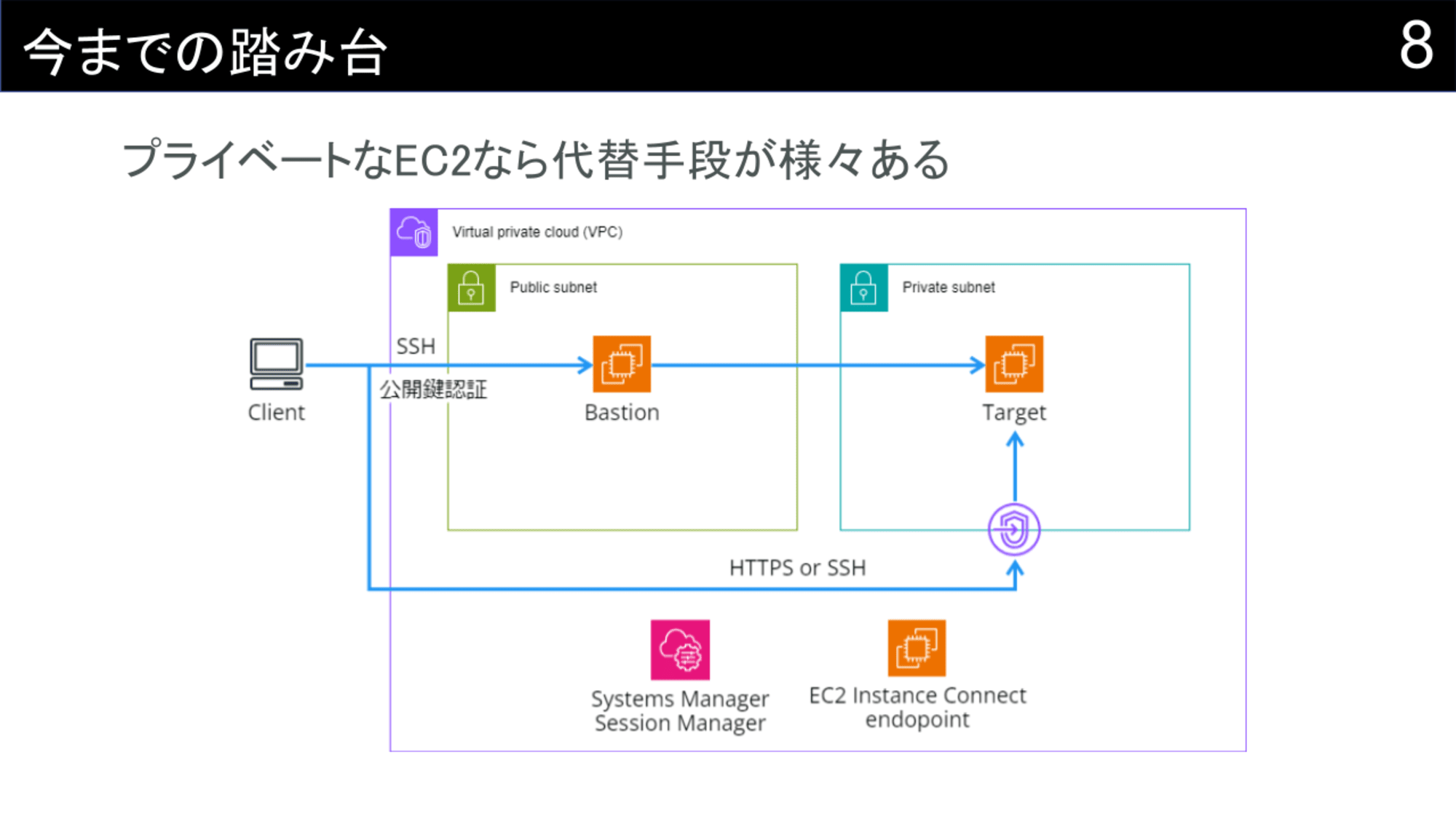Viewport: 1456px width, 819px height.
Task: Click the Virtual private cloud (VPC) label
Action: tap(537, 232)
